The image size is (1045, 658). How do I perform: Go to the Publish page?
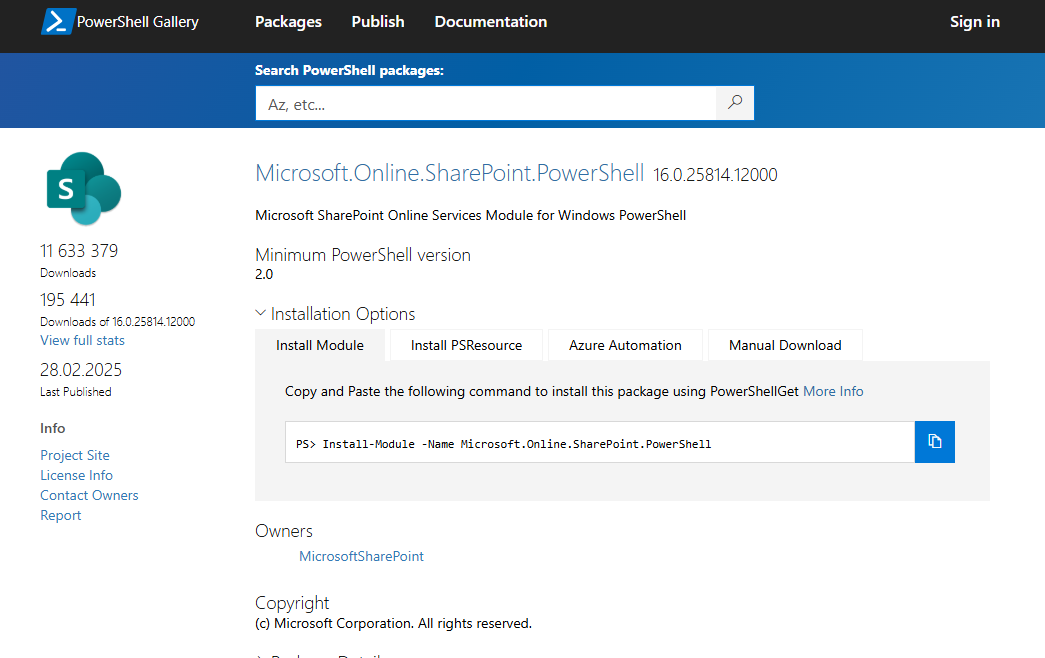point(378,22)
